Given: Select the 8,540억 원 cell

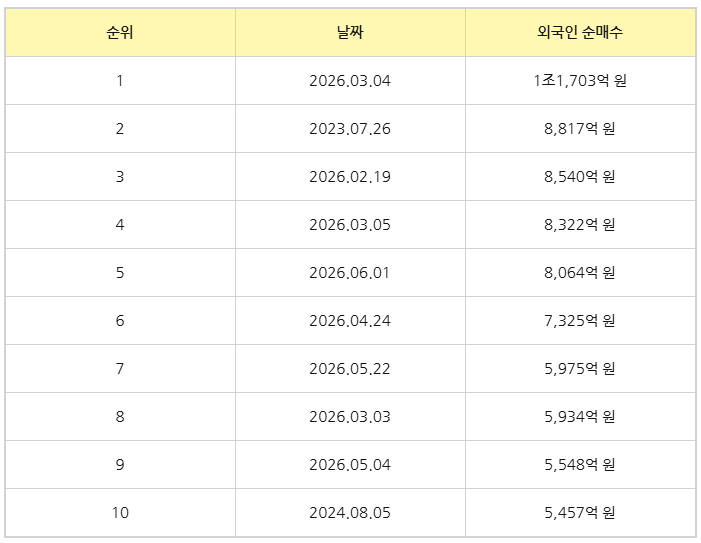Looking at the screenshot, I should click(x=580, y=177).
